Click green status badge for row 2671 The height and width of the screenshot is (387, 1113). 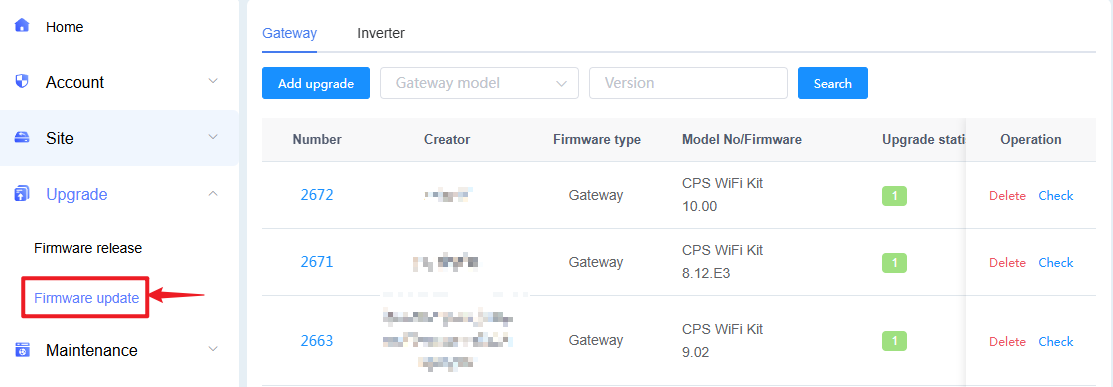pos(894,263)
